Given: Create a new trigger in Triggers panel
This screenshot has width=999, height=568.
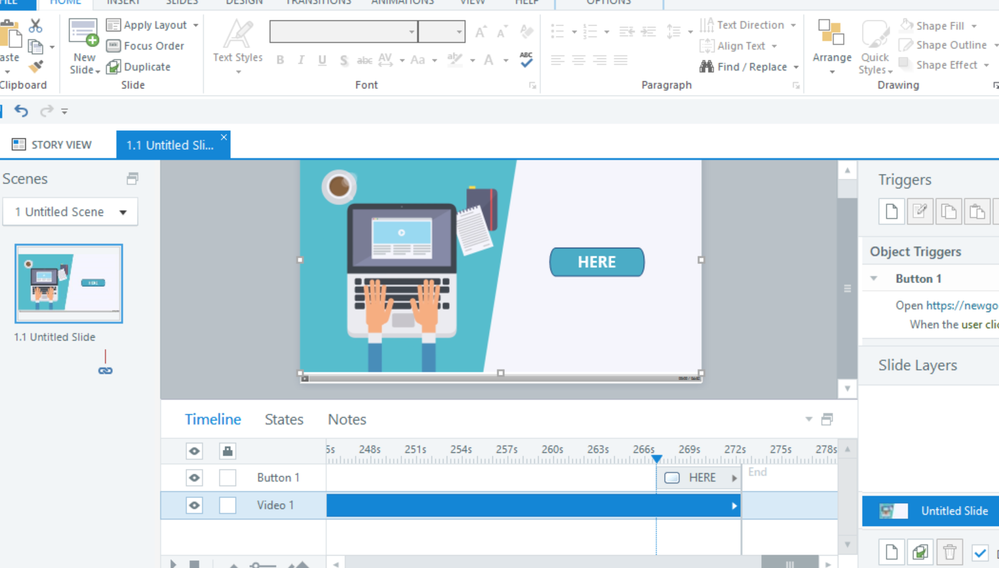Looking at the screenshot, I should pos(891,211).
